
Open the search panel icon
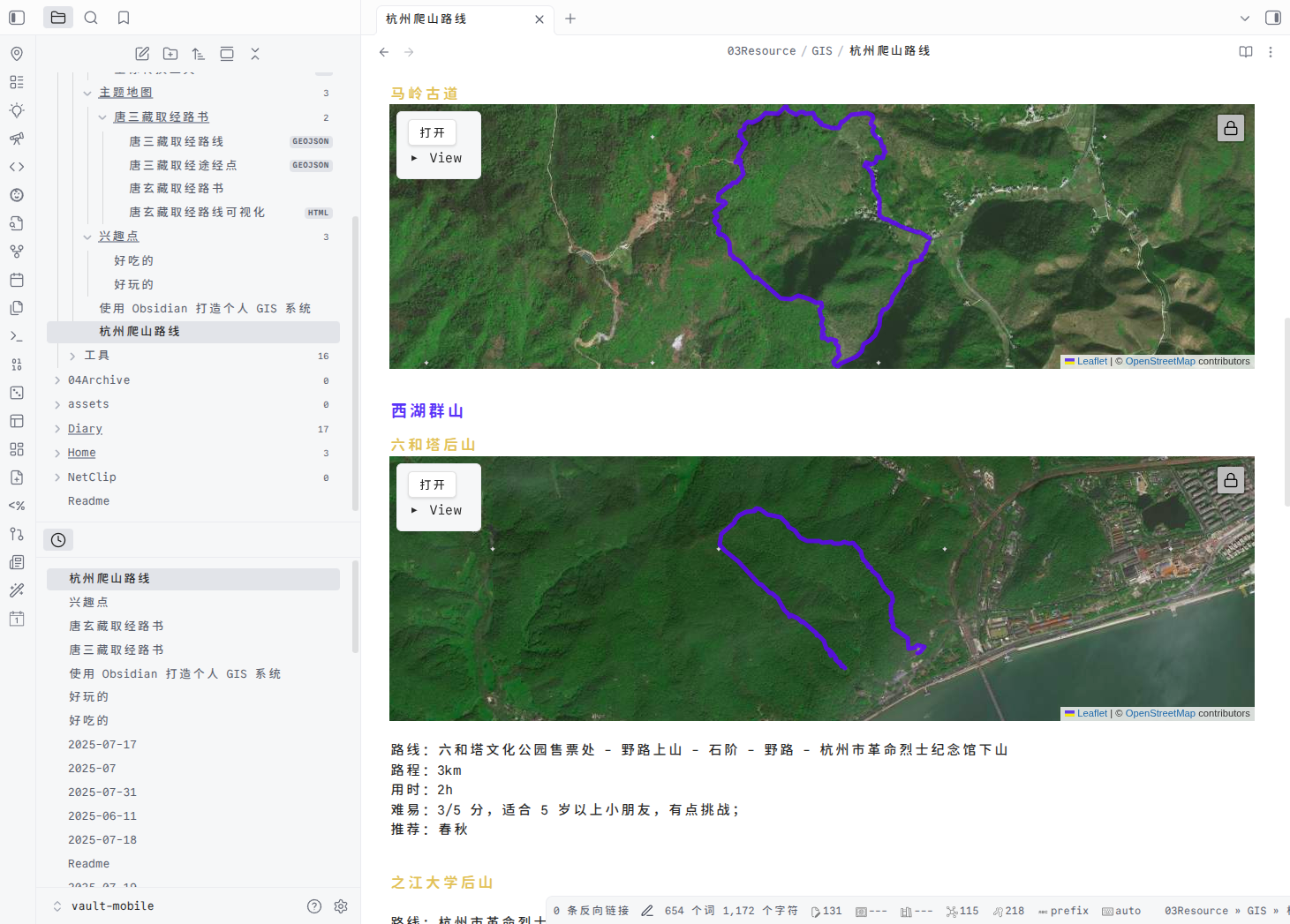coord(91,18)
